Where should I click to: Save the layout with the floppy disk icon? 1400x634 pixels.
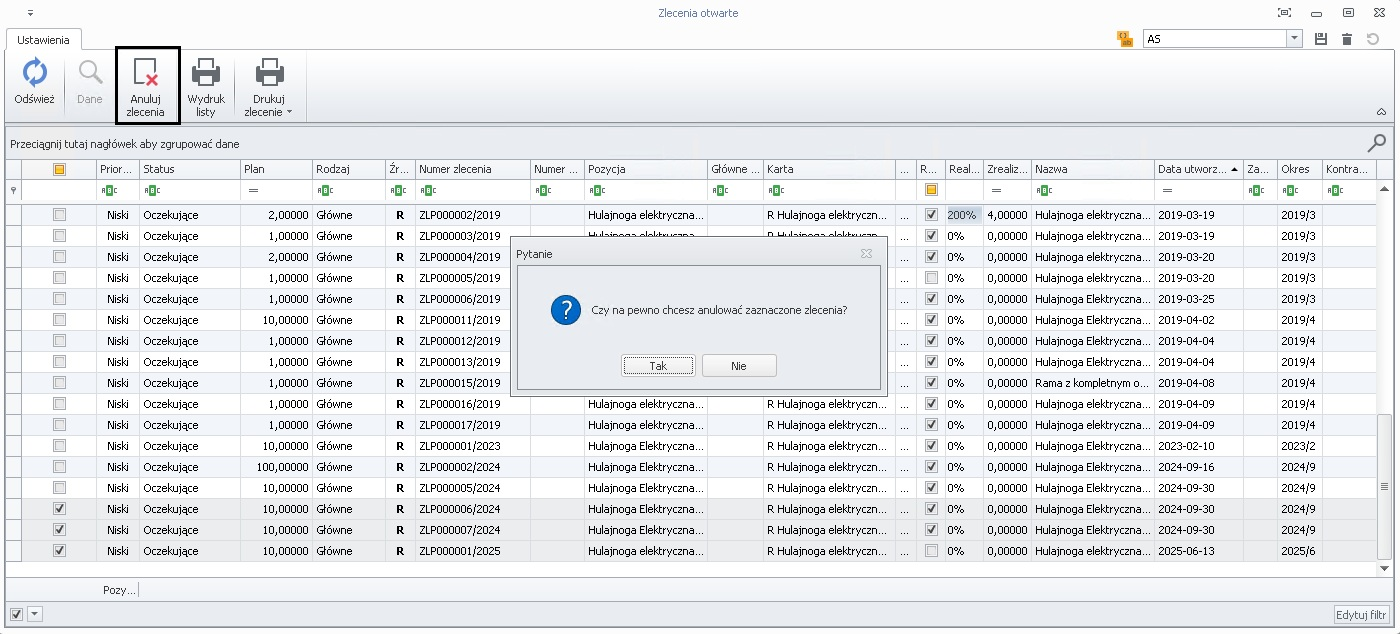(x=1321, y=39)
